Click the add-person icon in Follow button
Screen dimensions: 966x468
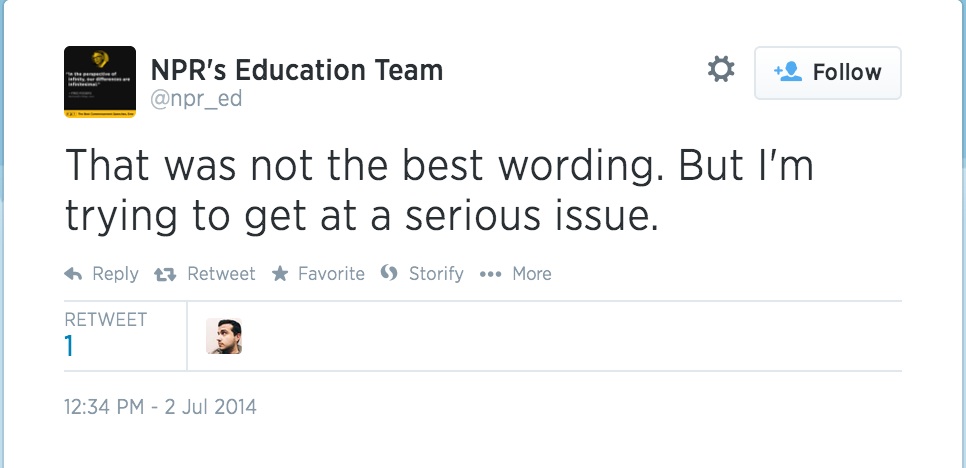click(788, 72)
